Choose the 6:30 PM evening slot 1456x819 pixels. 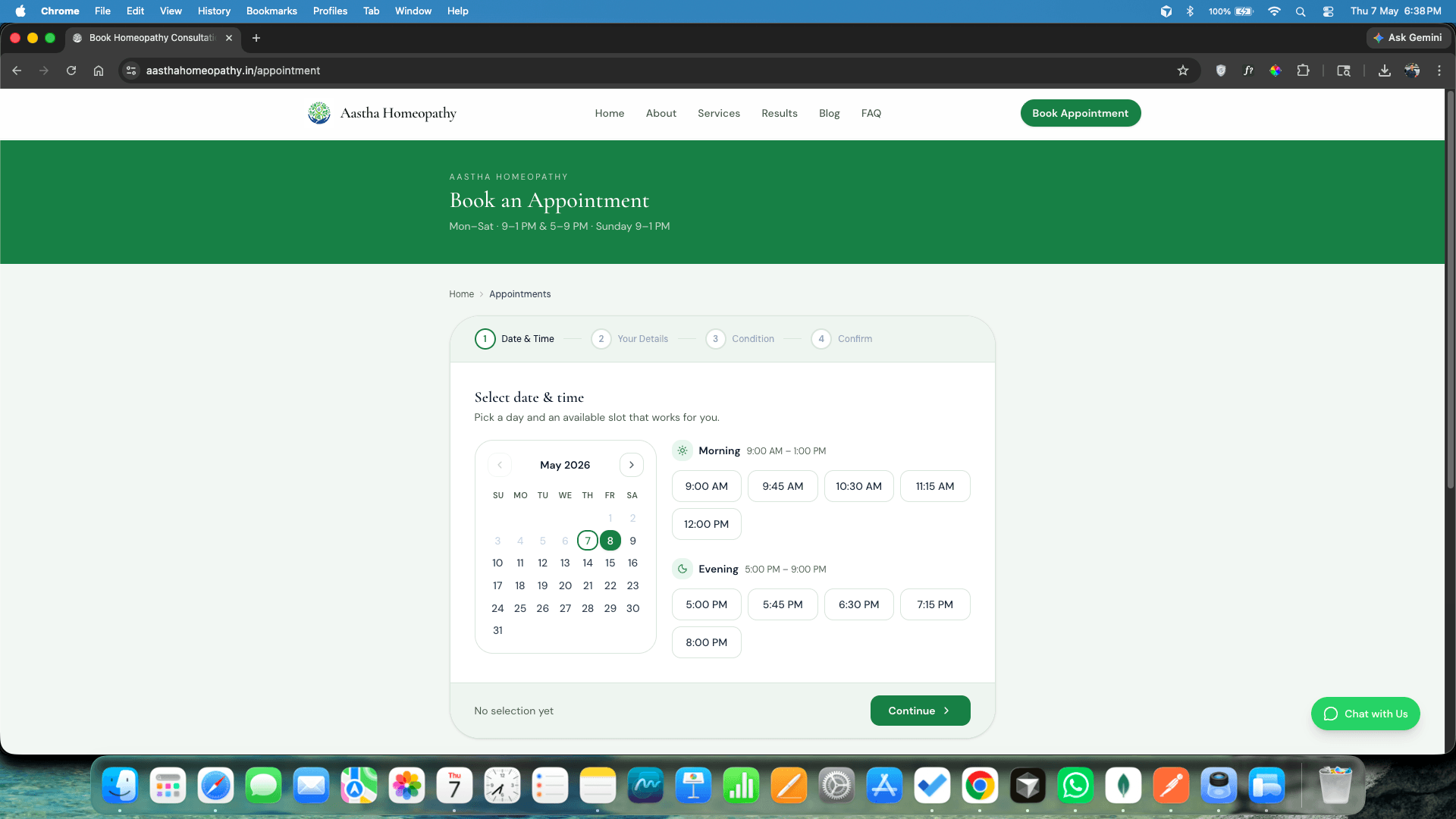click(859, 604)
